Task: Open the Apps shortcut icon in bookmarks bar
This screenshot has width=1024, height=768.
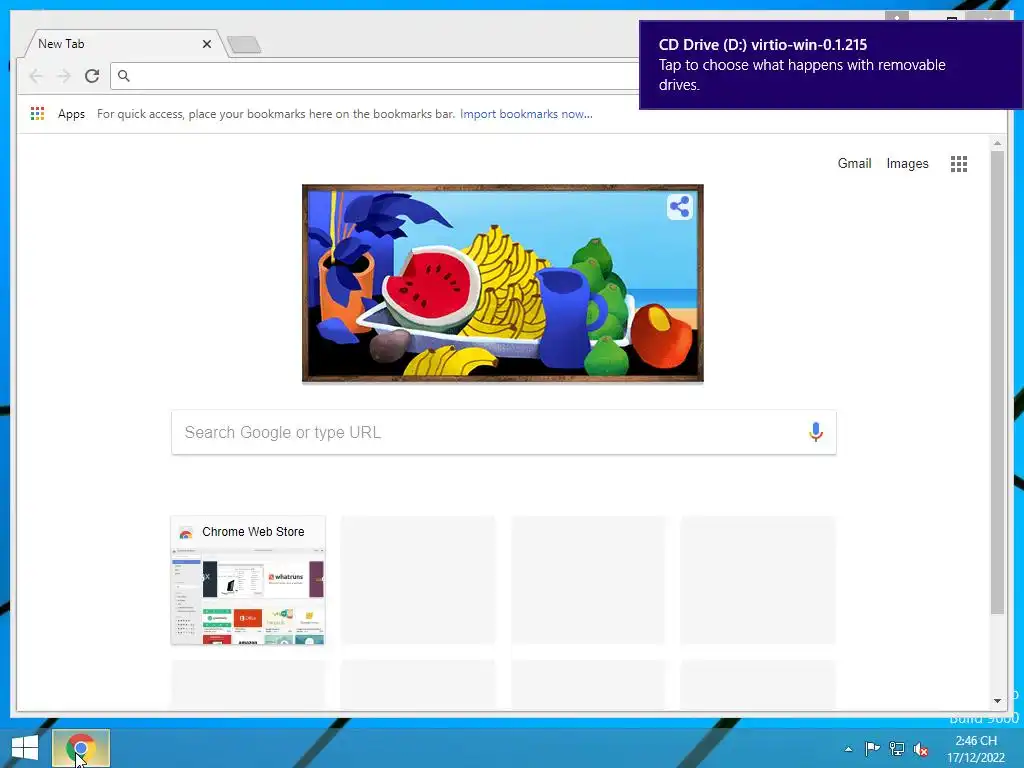Action: point(37,114)
